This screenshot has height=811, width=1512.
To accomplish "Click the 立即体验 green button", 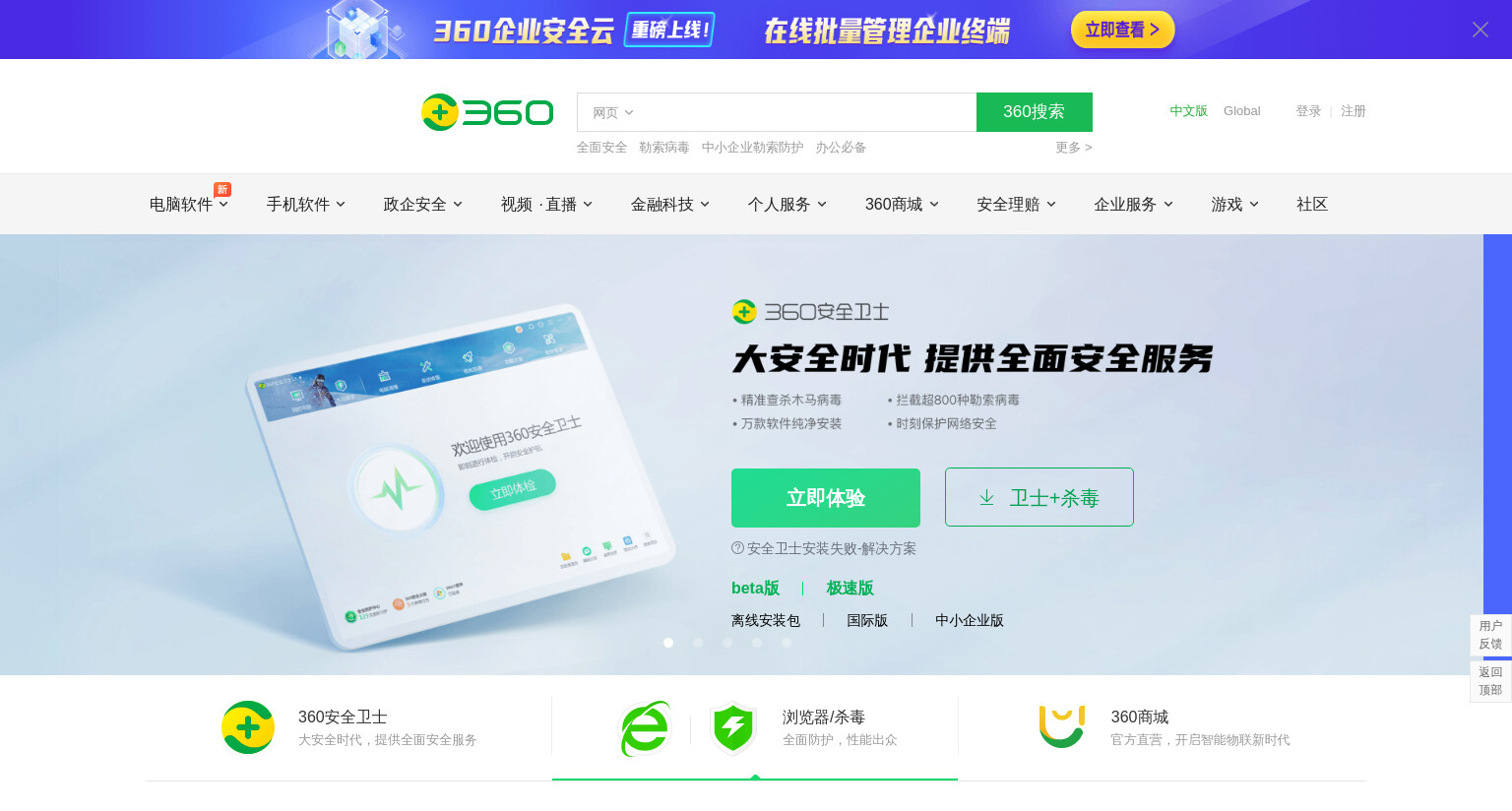I will click(x=826, y=498).
